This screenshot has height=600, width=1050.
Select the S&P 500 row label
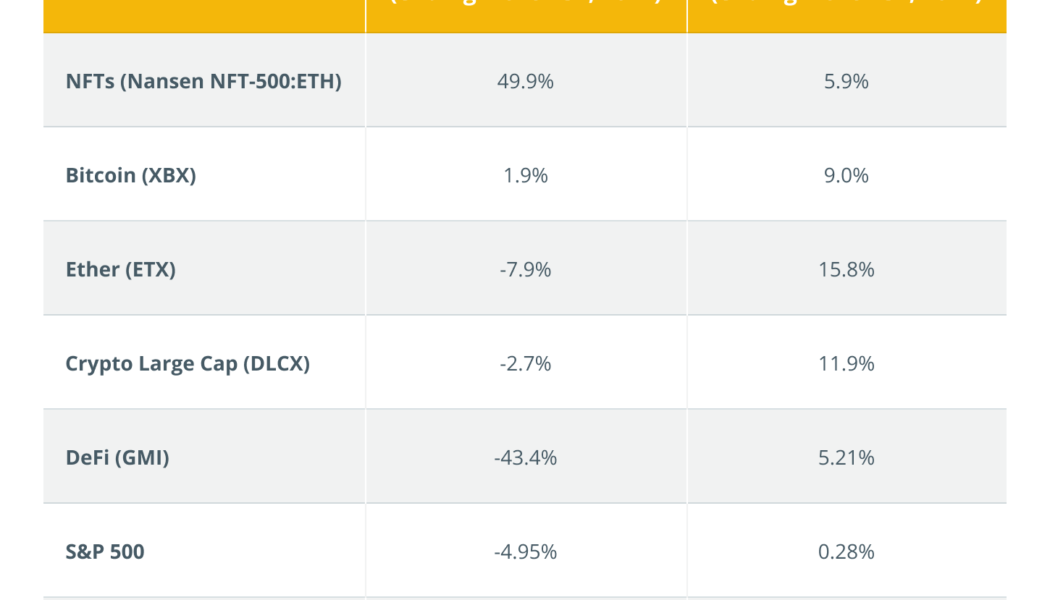pos(105,552)
